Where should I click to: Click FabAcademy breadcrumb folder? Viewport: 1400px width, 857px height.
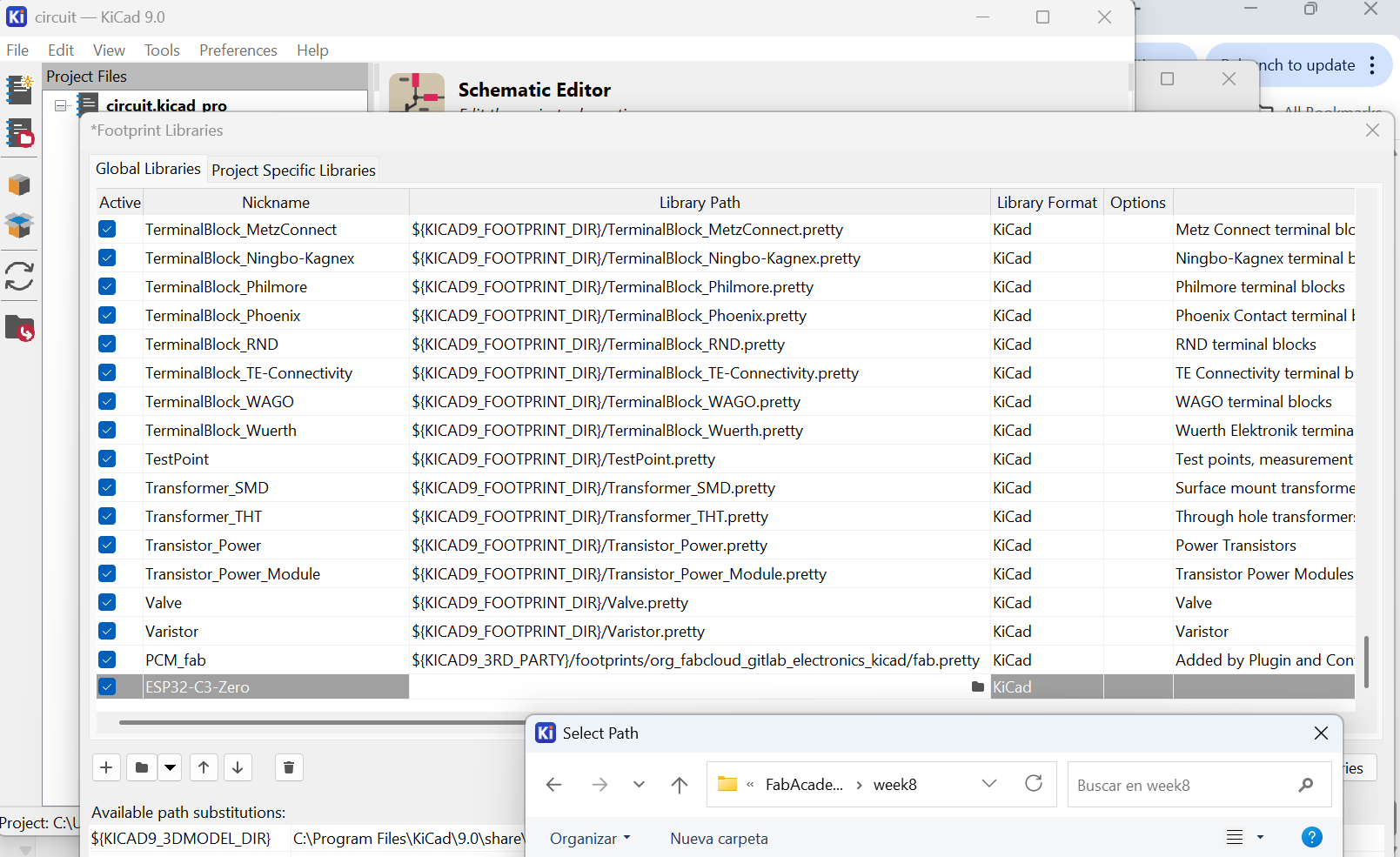click(x=804, y=785)
